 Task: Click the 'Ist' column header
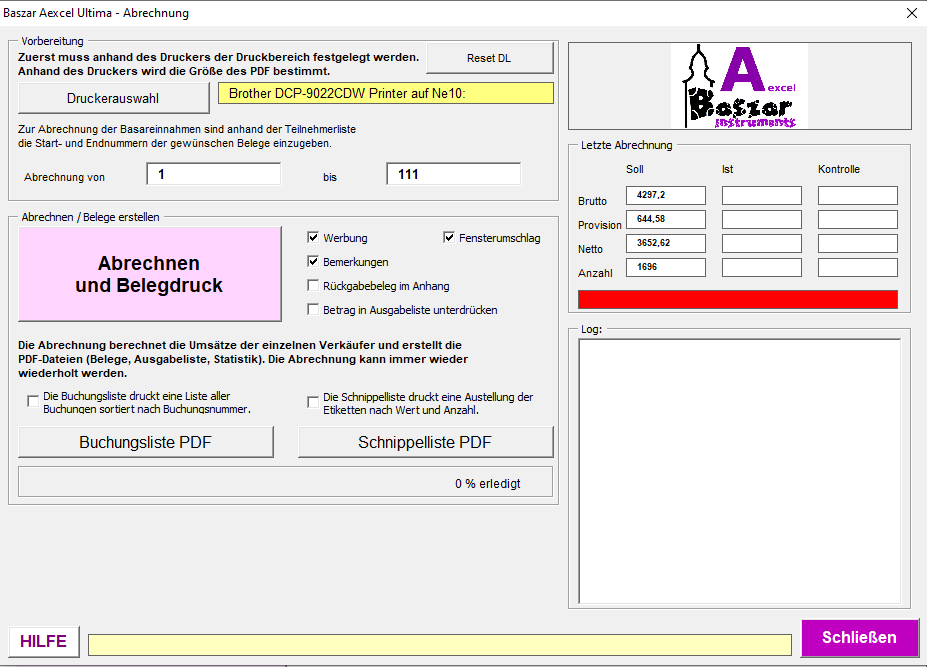pyautogui.click(x=727, y=169)
